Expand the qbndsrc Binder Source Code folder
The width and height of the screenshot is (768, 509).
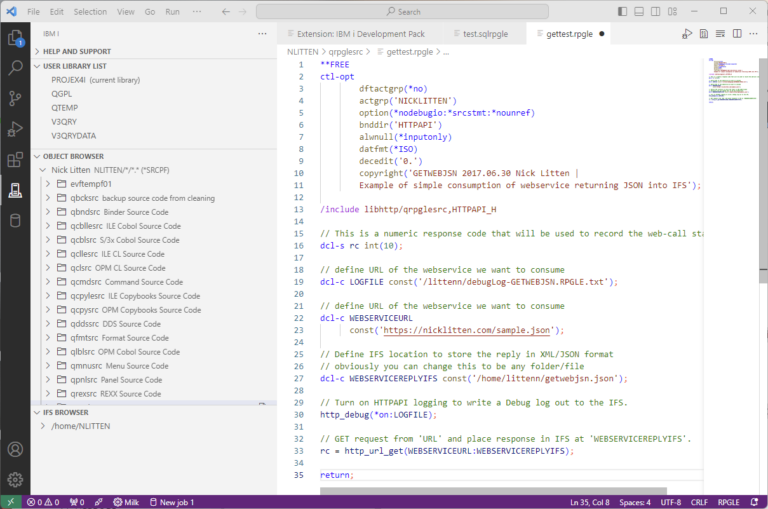click(48, 212)
